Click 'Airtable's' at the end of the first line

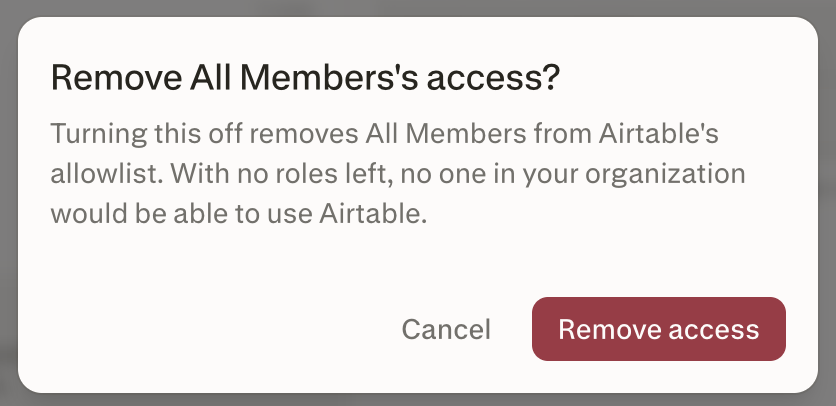[x=659, y=133]
